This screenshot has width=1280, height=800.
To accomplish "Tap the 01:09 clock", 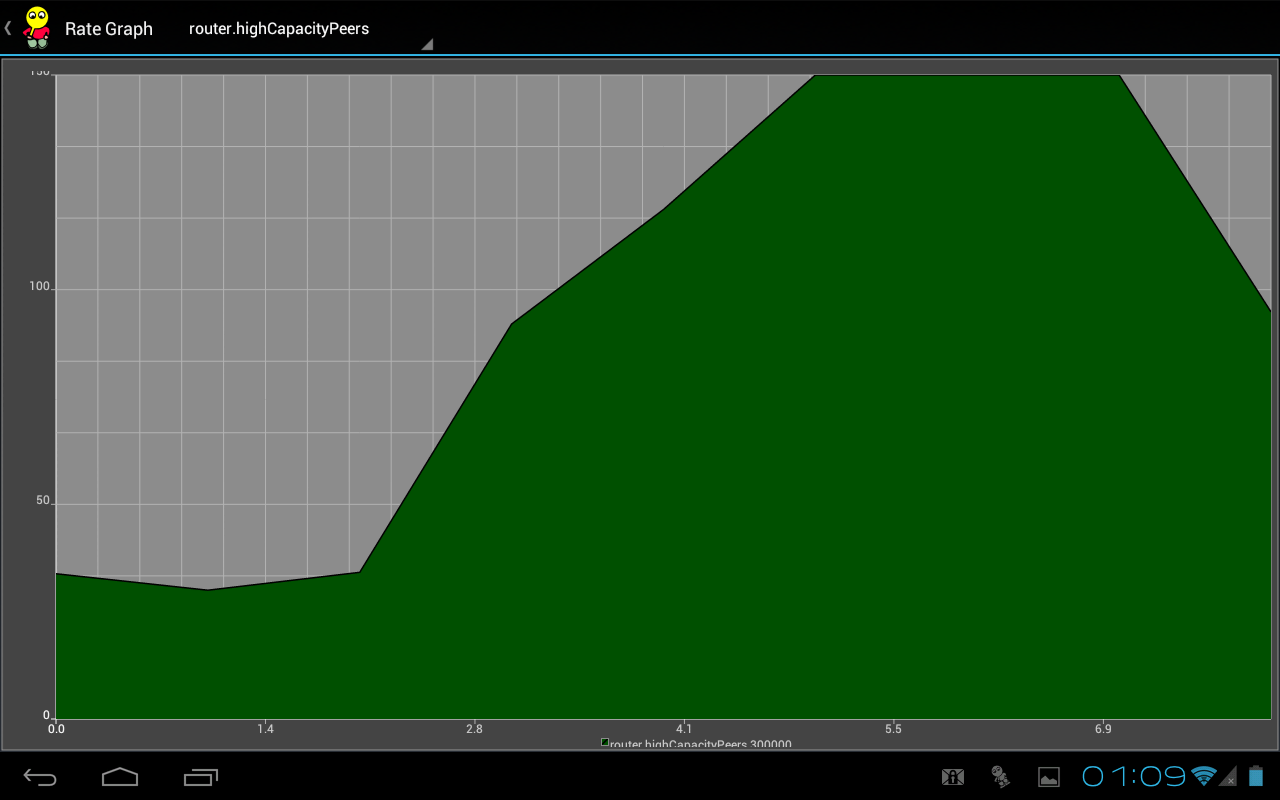I will coord(1134,776).
